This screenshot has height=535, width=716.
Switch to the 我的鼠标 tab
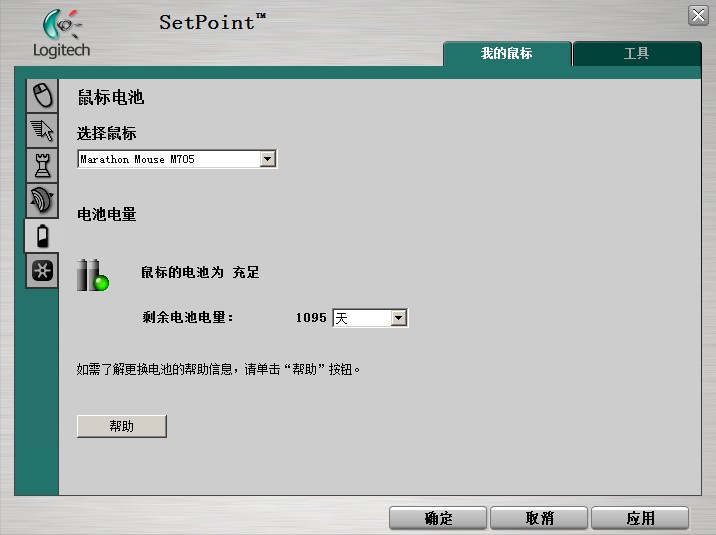[x=507, y=53]
